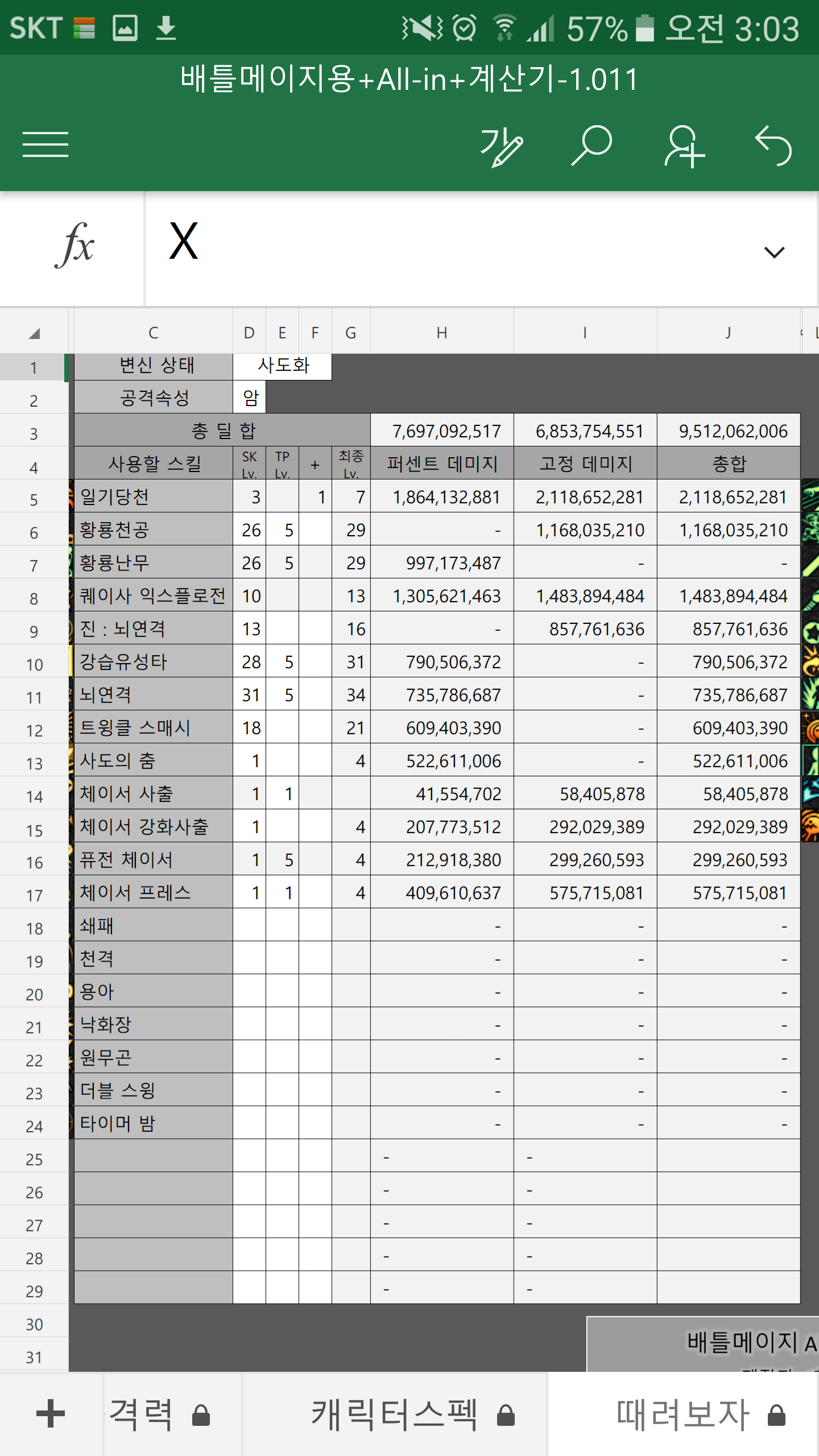819x1456 pixels.
Task: Tap the undo arrow icon
Action: 773,146
